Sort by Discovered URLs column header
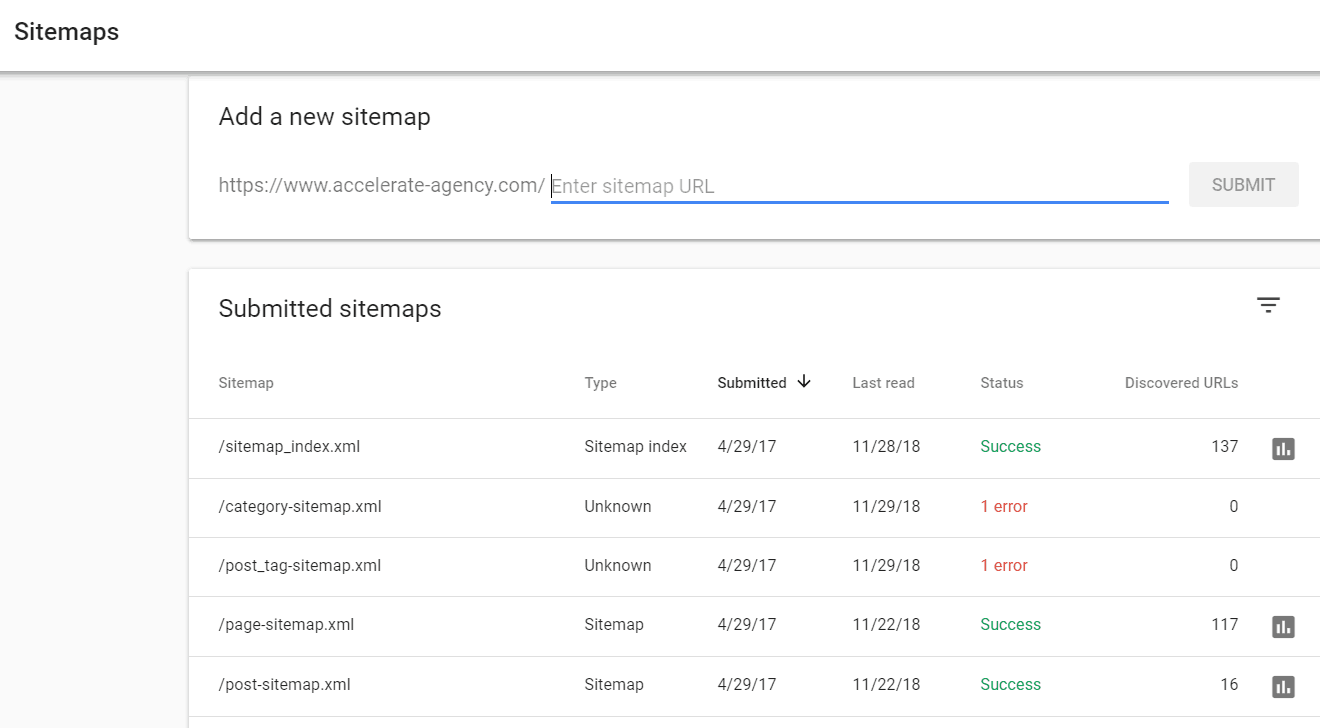Viewport: 1320px width, 728px height. click(x=1181, y=383)
